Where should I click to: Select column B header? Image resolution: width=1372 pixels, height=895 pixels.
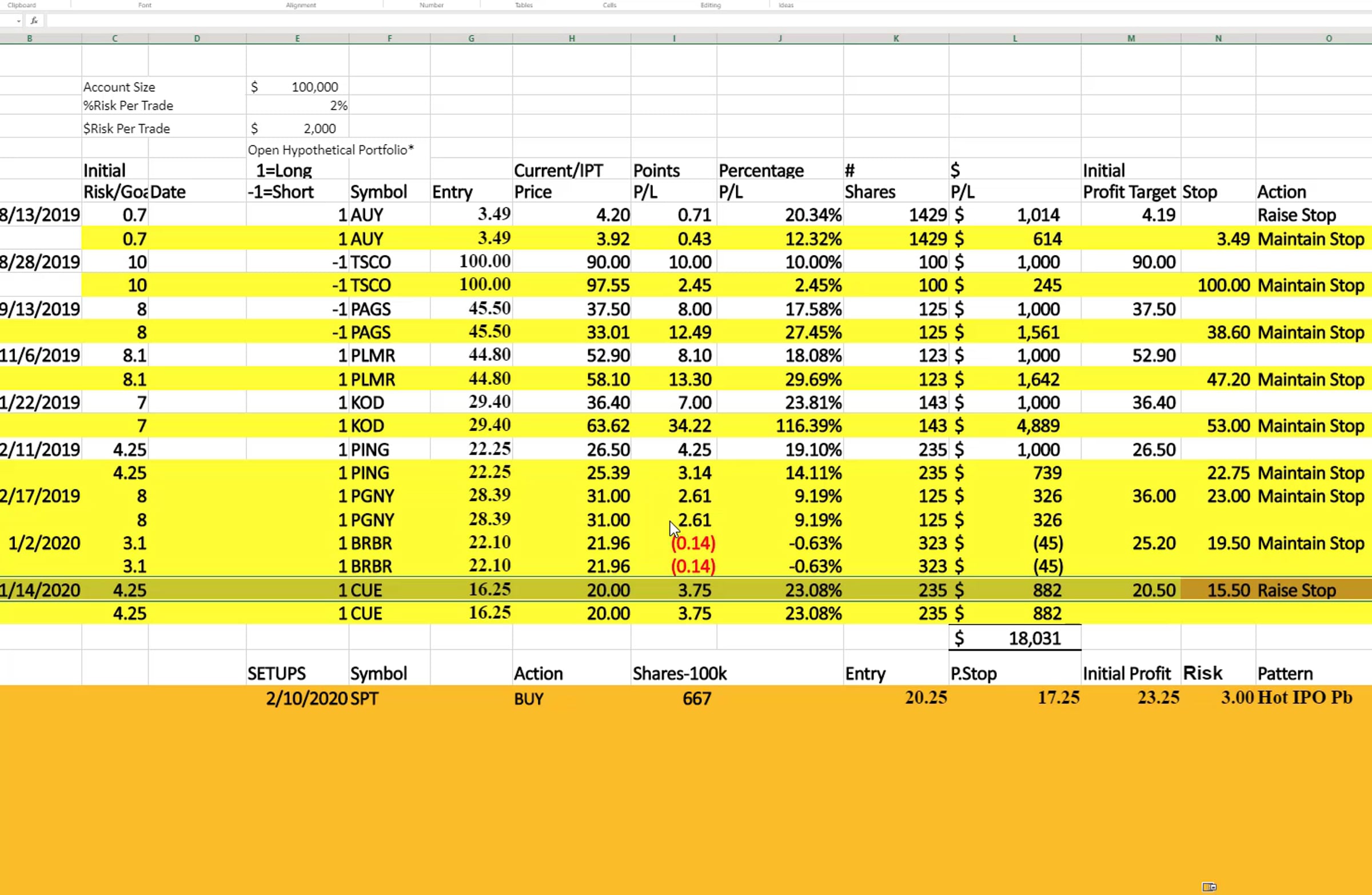point(29,39)
